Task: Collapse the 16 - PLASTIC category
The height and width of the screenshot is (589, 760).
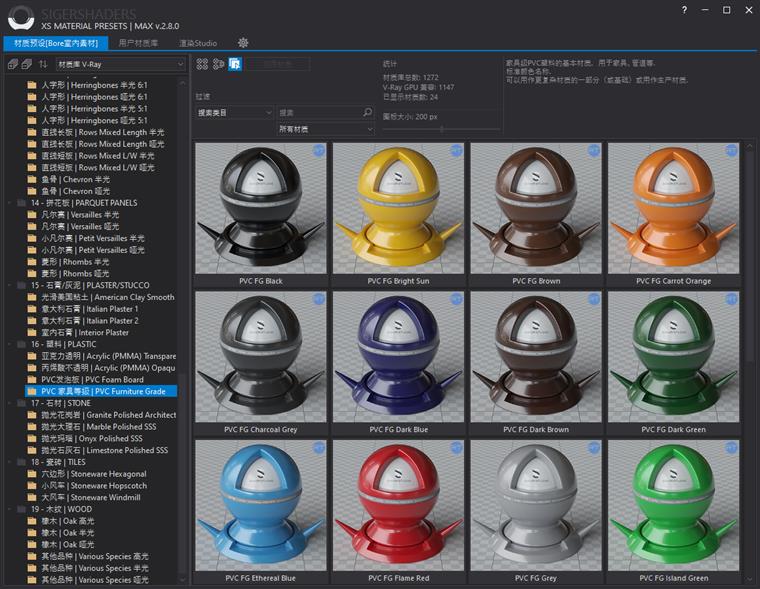Action: pos(10,344)
